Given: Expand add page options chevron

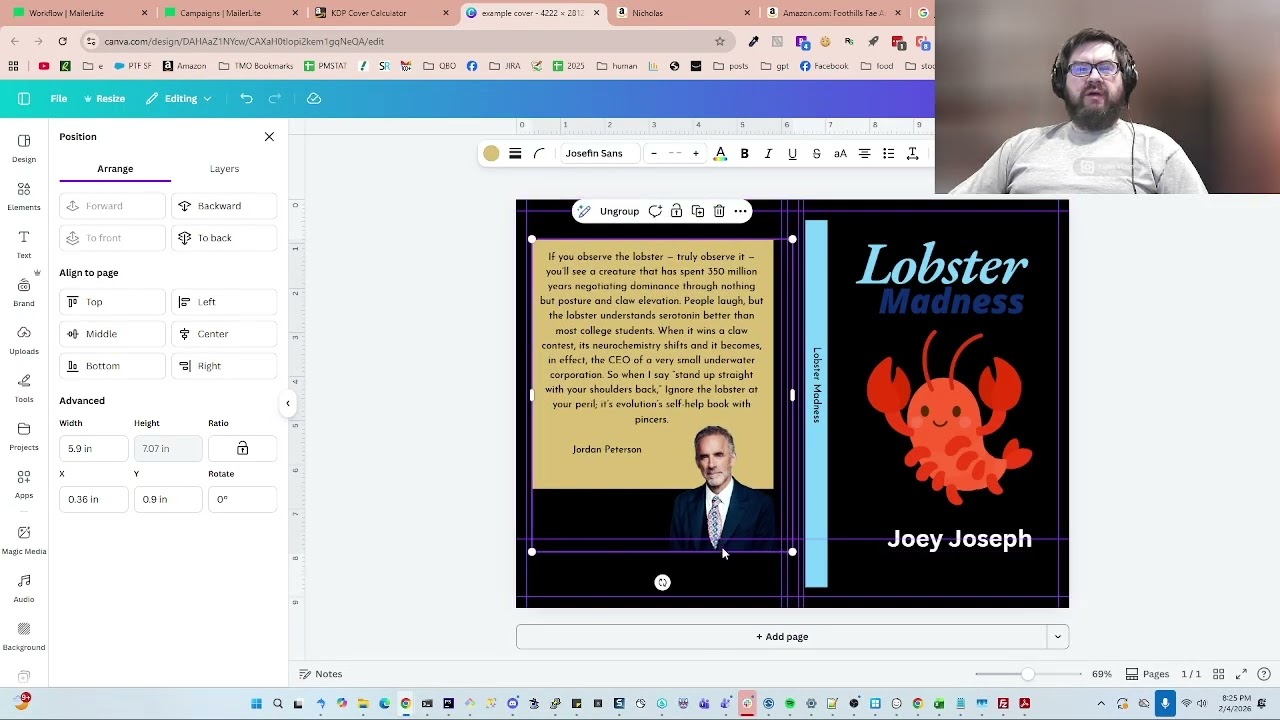Looking at the screenshot, I should (1057, 637).
